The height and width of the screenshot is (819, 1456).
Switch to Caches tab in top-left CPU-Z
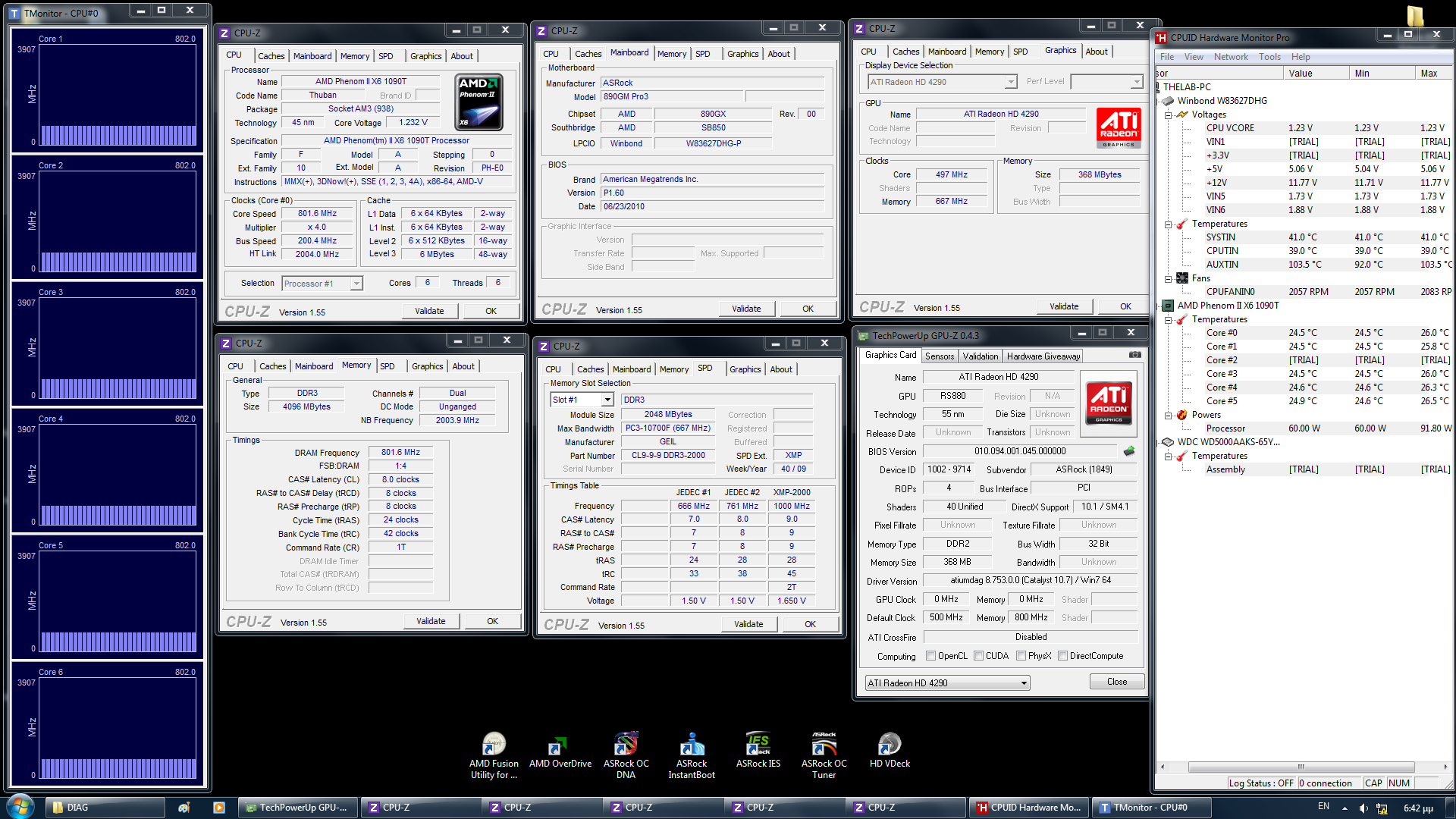(x=271, y=56)
